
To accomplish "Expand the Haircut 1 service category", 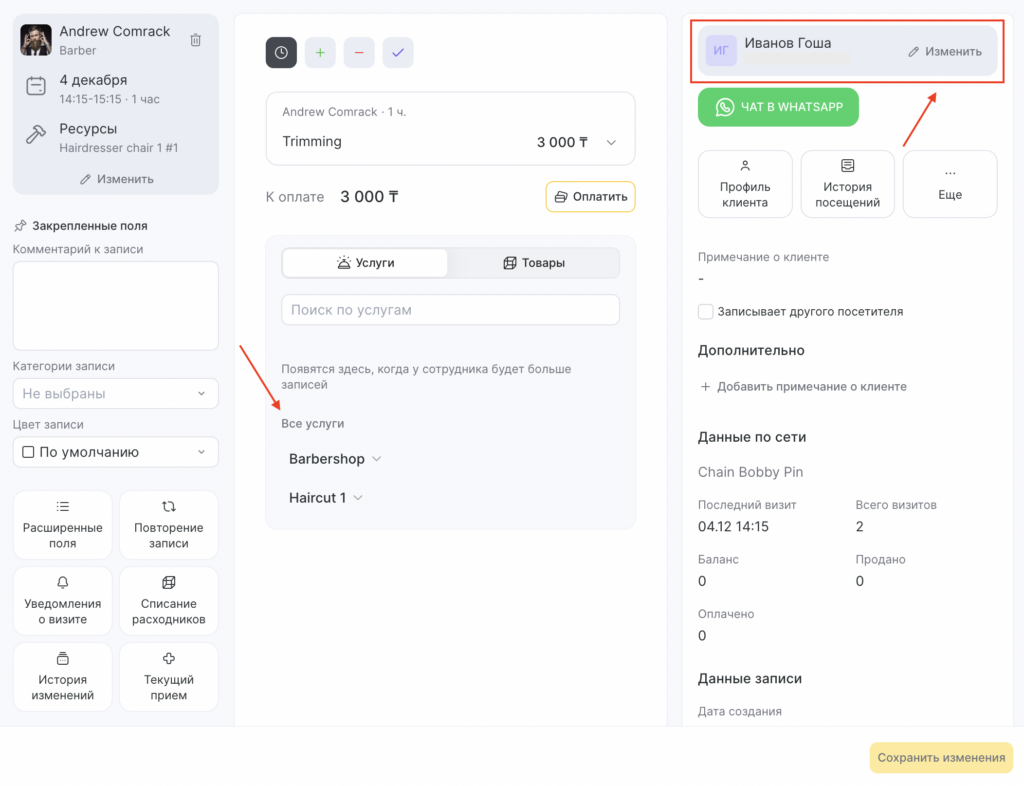I will click(x=326, y=498).
